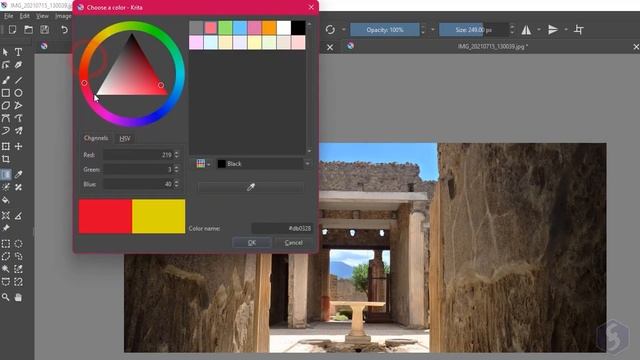Close the Choose a color dialog
This screenshot has height=360, width=640.
(x=311, y=7)
